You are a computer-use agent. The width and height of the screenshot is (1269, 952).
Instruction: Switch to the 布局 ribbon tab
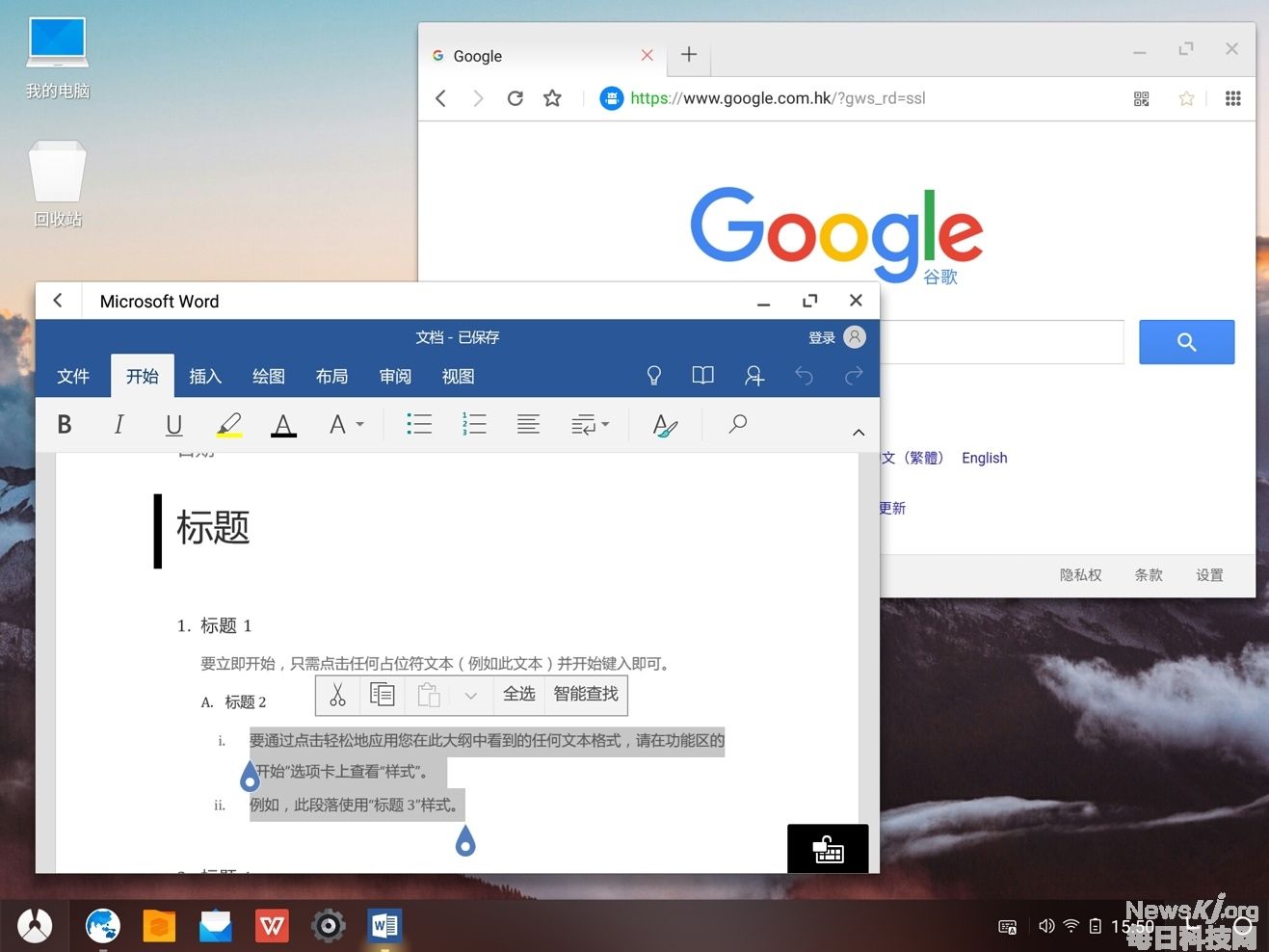(332, 377)
